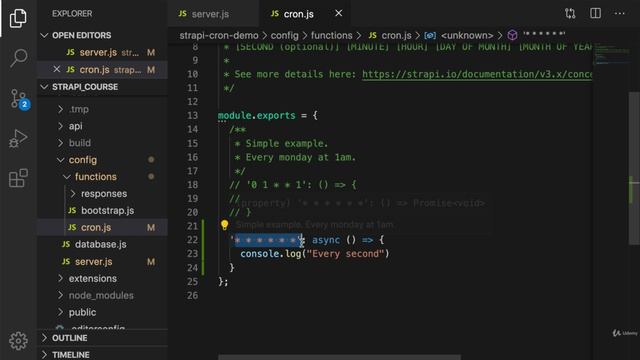Split the editor to the right

click(595, 13)
